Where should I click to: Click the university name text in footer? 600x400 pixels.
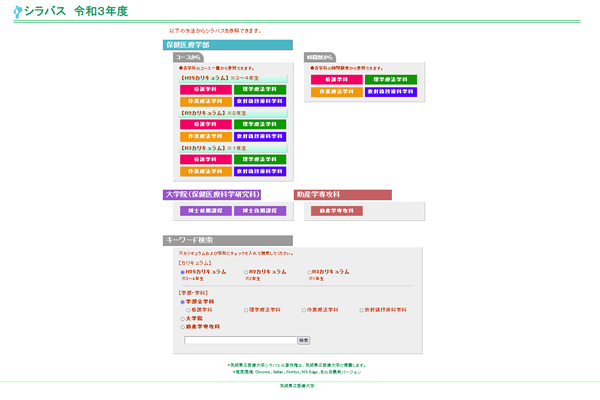pos(297,386)
